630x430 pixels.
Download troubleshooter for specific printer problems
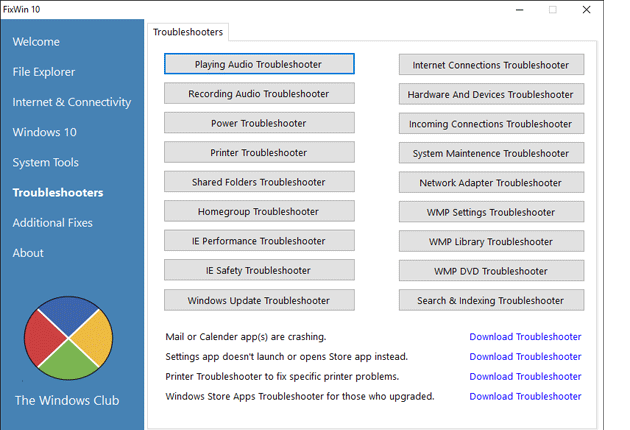525,377
